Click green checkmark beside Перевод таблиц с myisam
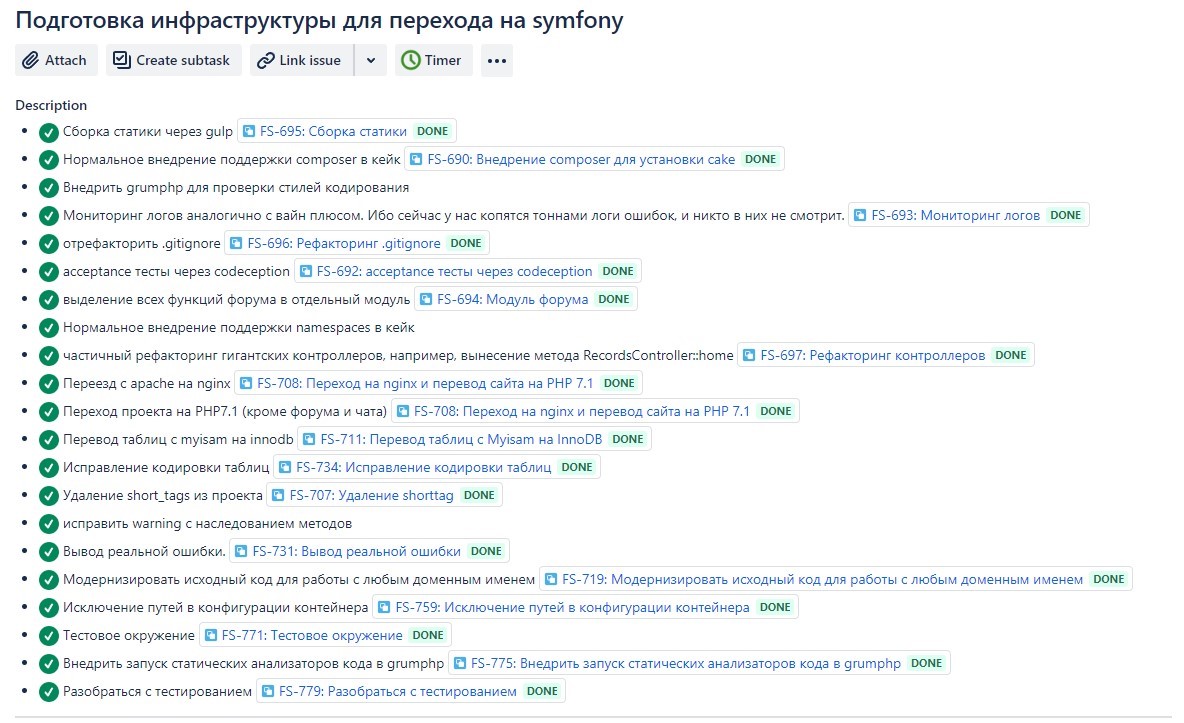The height and width of the screenshot is (723, 1184). (49, 440)
